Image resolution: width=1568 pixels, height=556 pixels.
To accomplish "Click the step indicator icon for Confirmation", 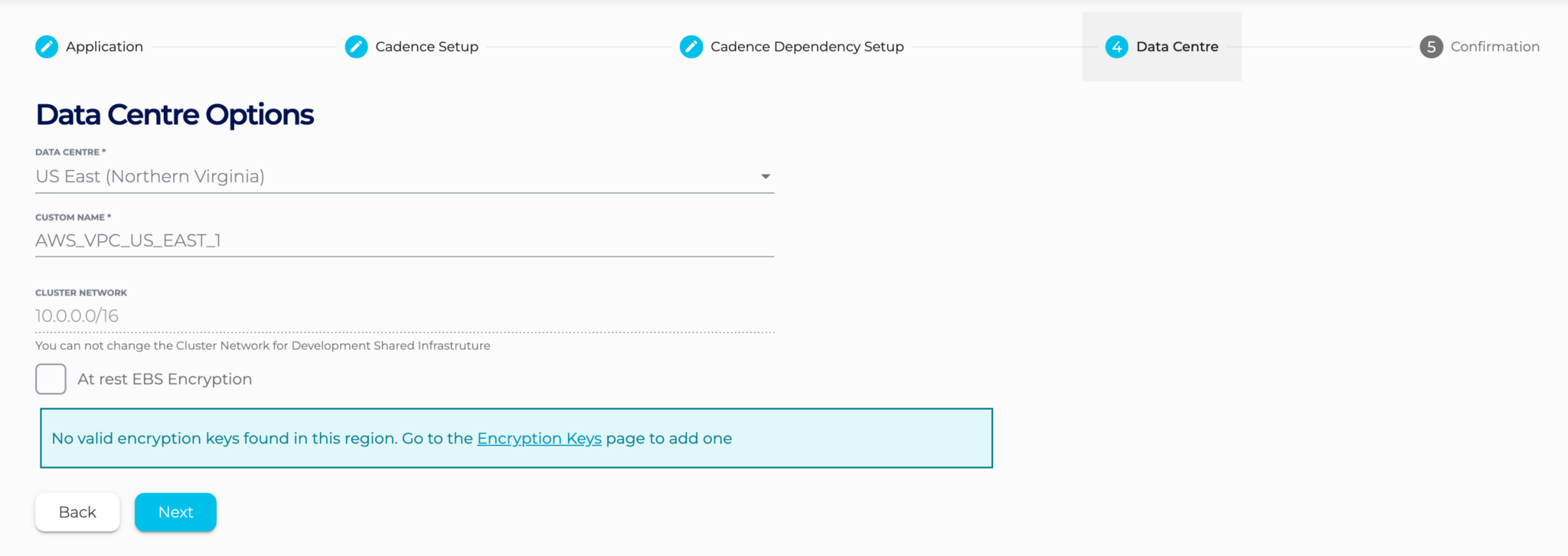I will tap(1431, 47).
